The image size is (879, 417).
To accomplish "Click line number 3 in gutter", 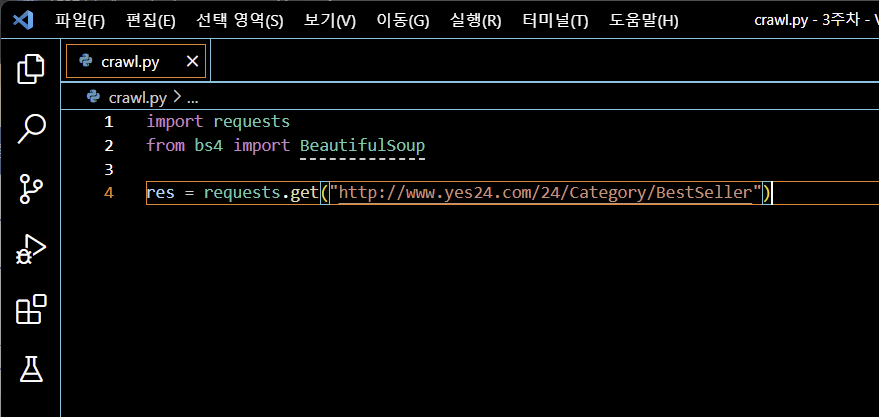I will coord(109,169).
